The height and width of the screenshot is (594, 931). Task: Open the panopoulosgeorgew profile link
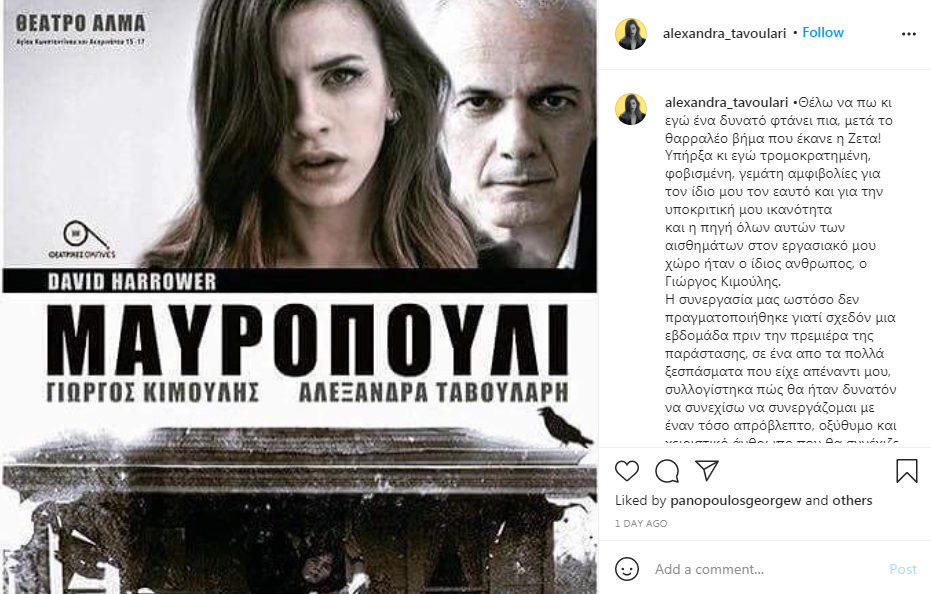736,500
